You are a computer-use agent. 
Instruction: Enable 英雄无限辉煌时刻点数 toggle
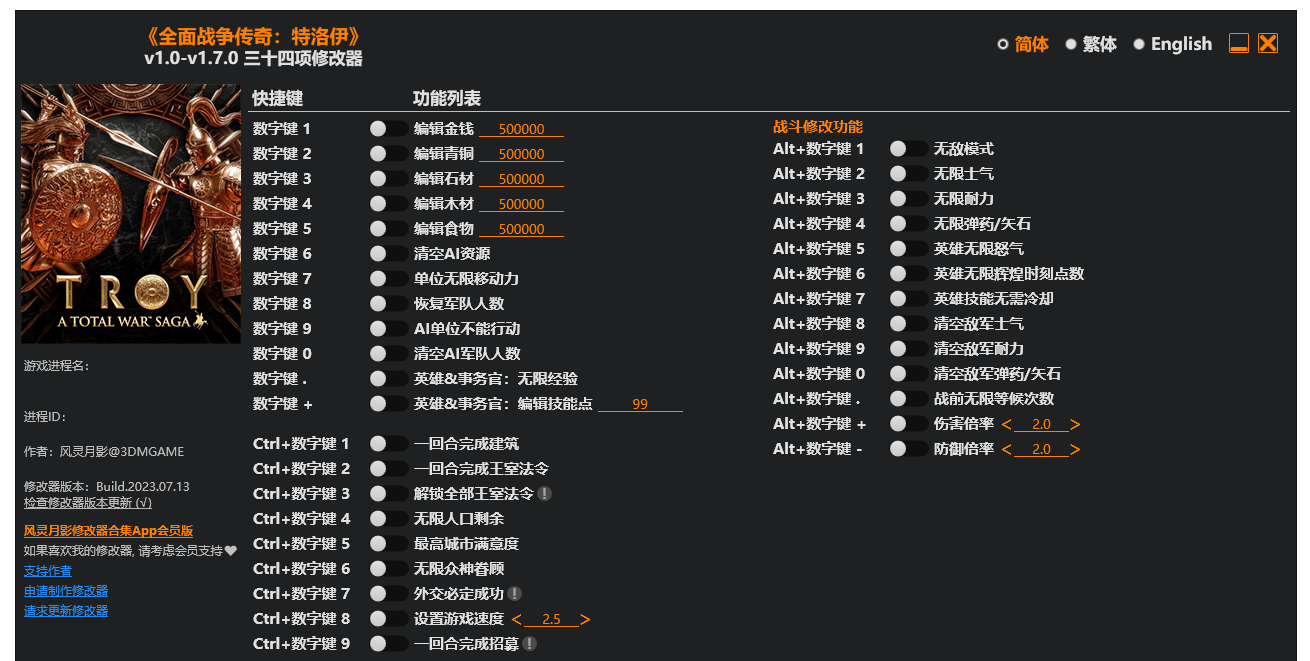(908, 274)
